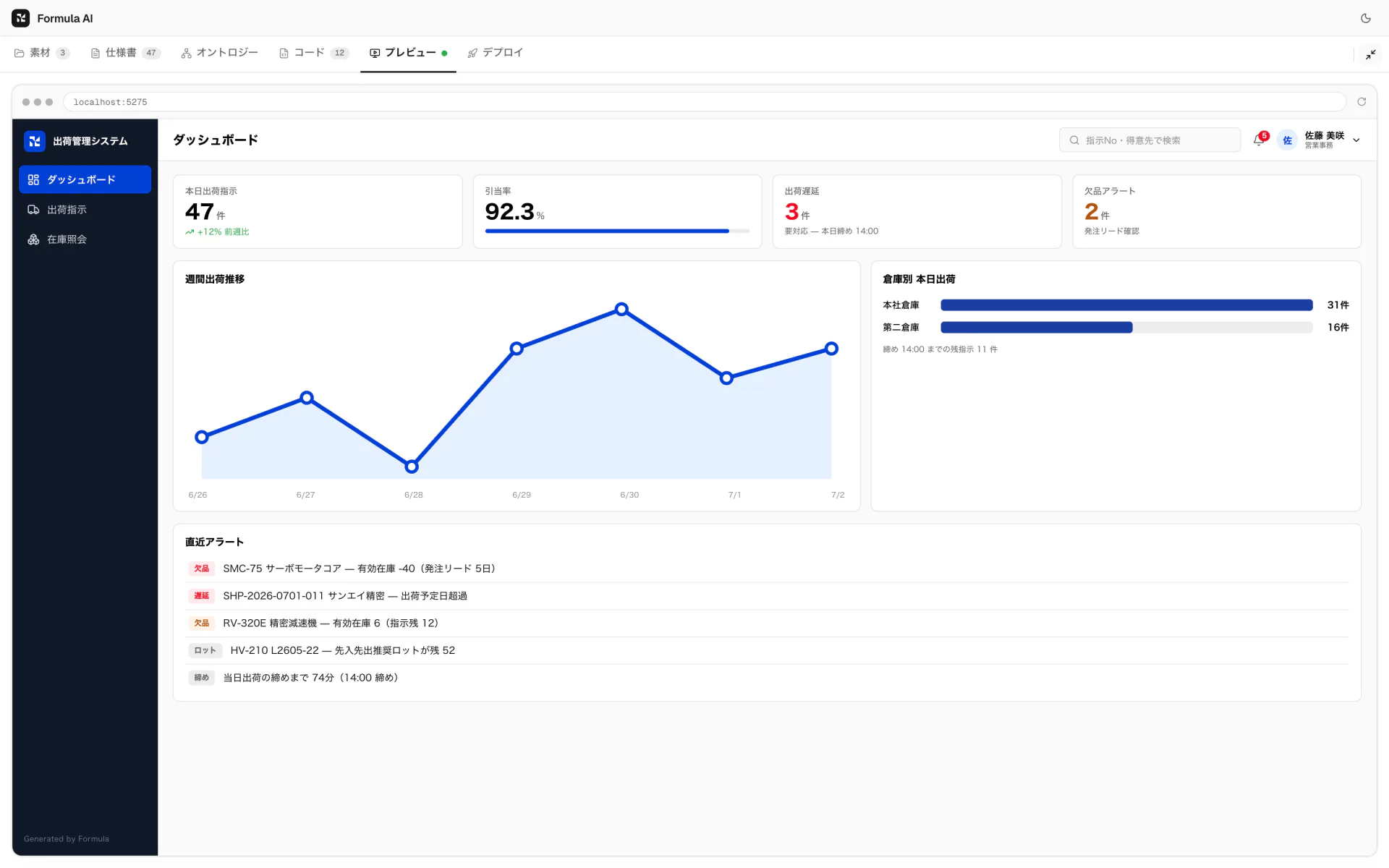Screen dimensions: 1389x868
Task: Click the 6/30 peak chart point
Action: point(621,310)
